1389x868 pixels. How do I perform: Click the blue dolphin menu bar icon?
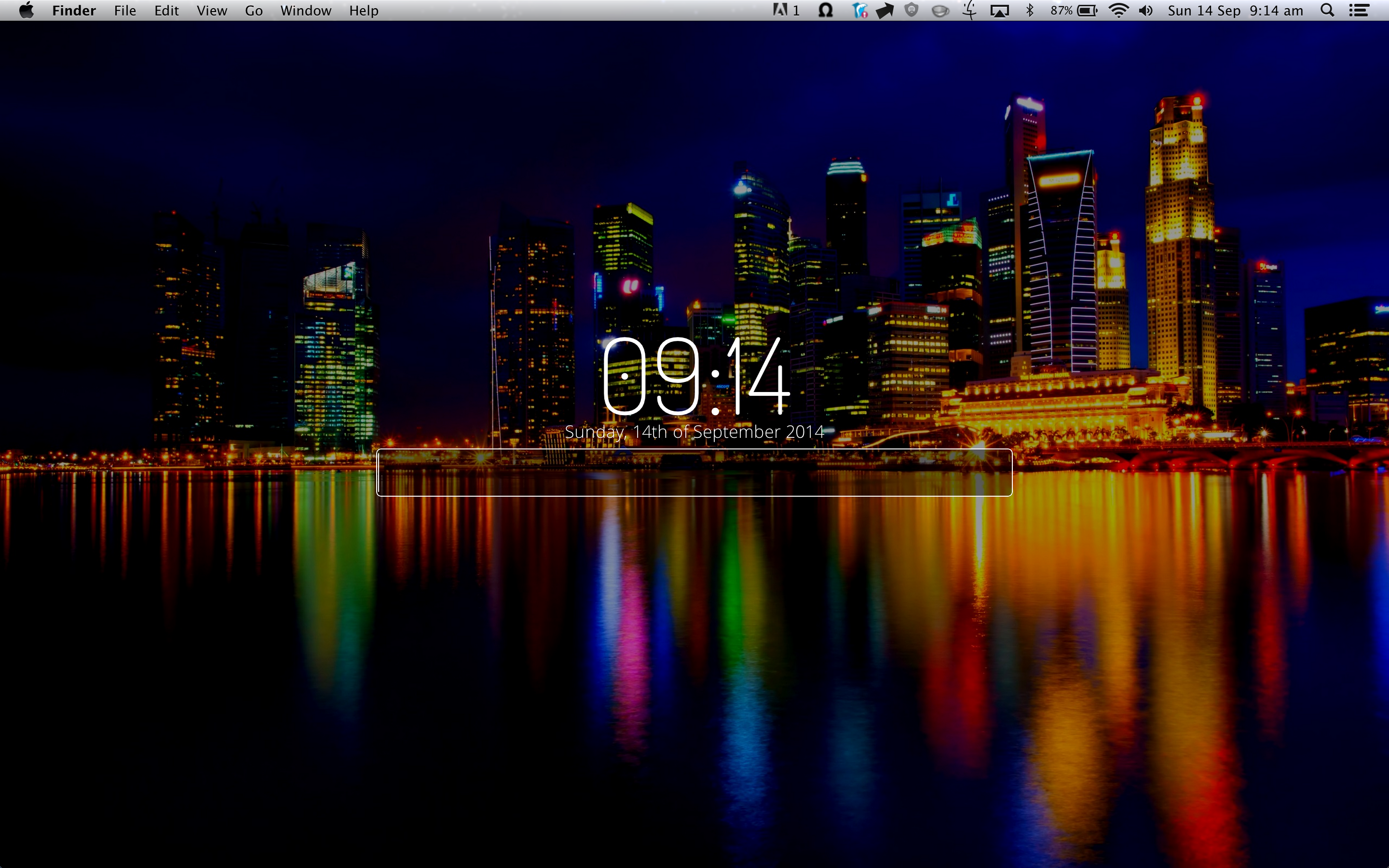click(859, 10)
